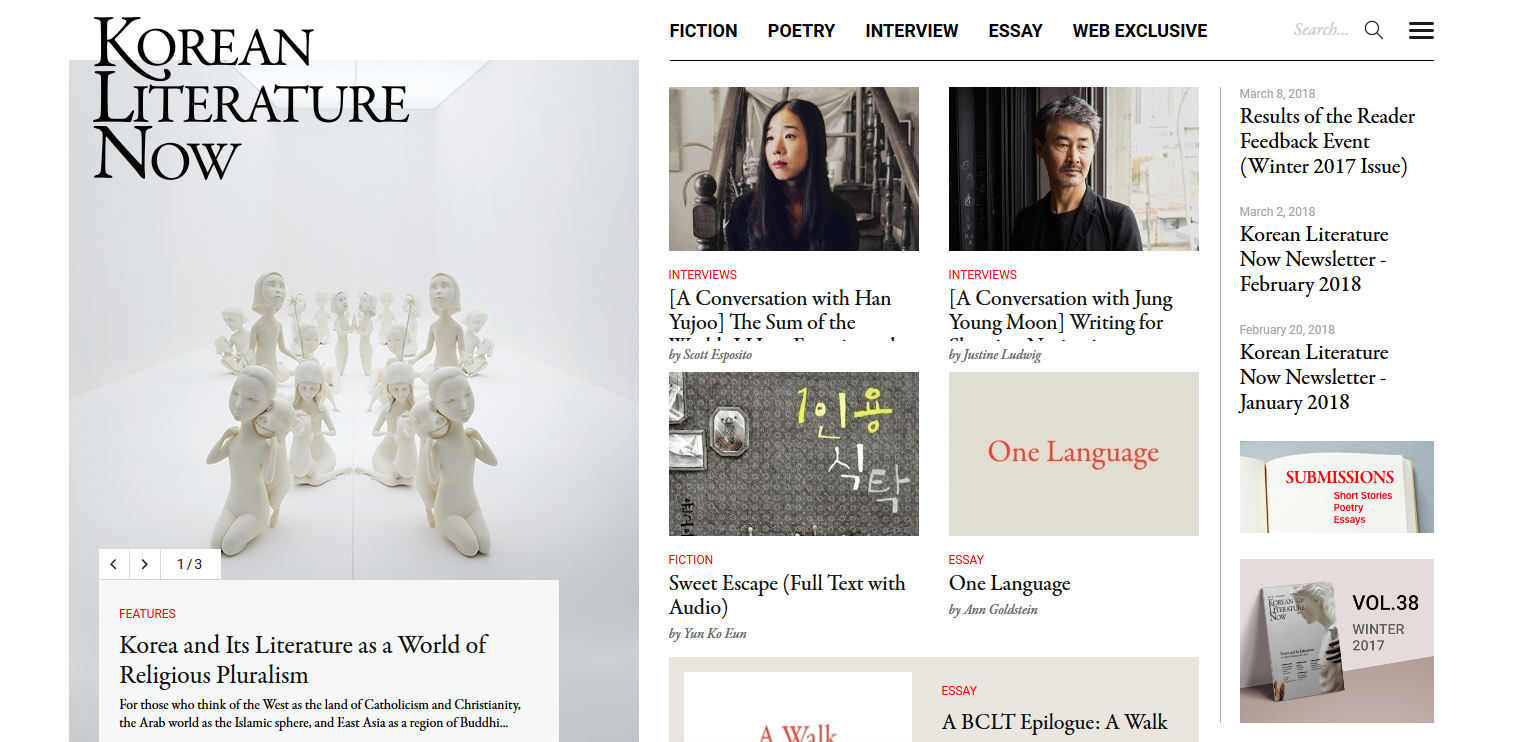
Task: Click the Submissions banner
Action: [1336, 487]
